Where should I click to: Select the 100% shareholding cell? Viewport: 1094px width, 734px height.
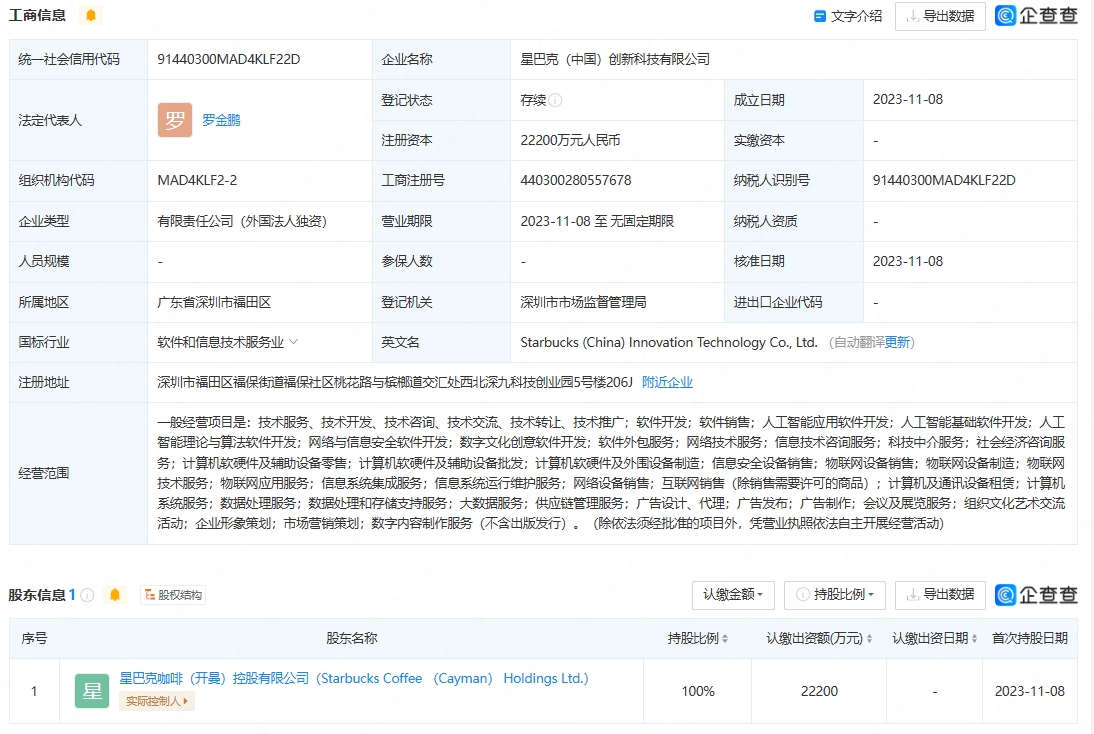click(x=698, y=691)
